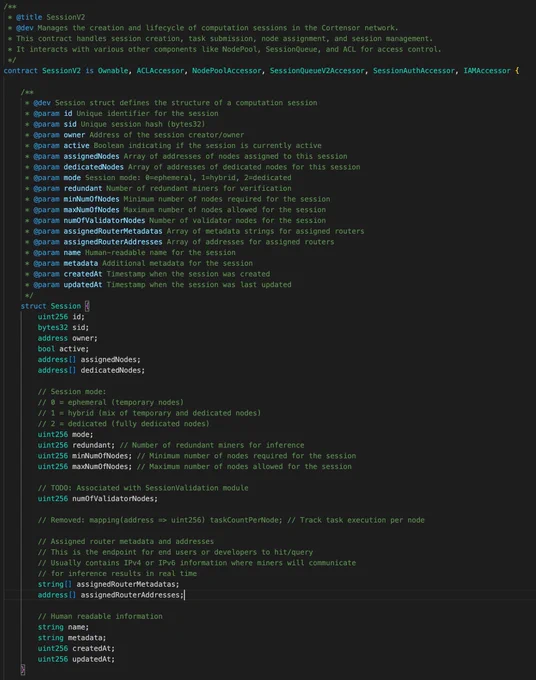Image resolution: width=536 pixels, height=680 pixels.
Task: Click the '// Session mode:' comment
Action: click(72, 392)
